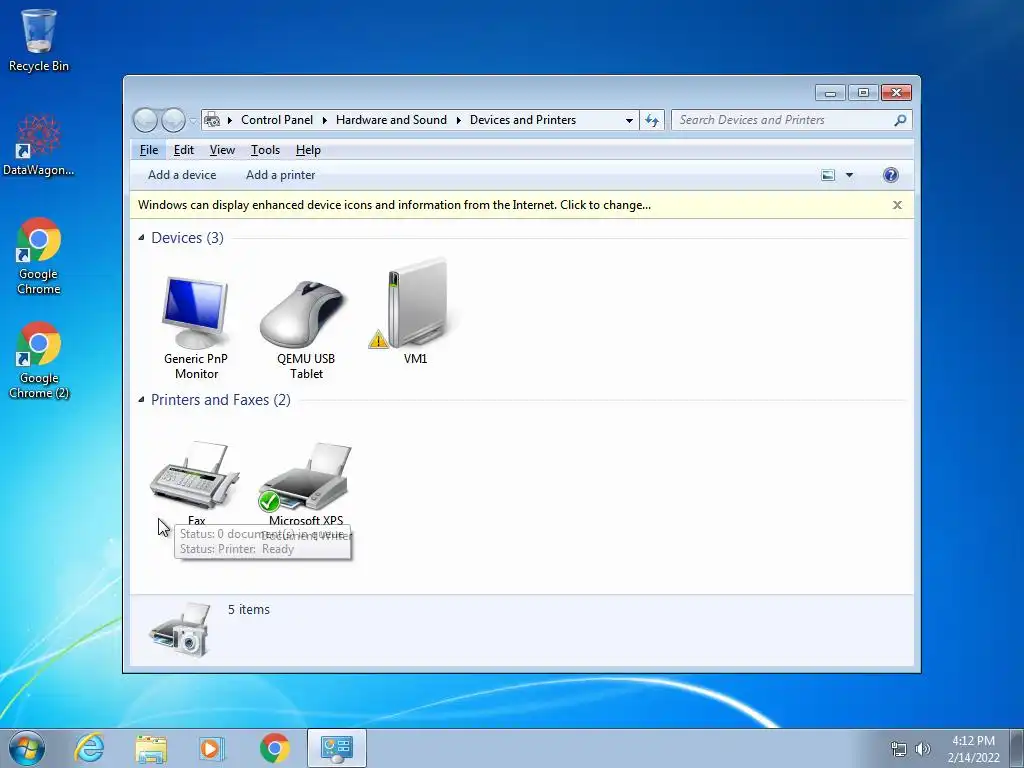Click the help question mark icon
Viewport: 1024px width, 768px height.
point(890,175)
